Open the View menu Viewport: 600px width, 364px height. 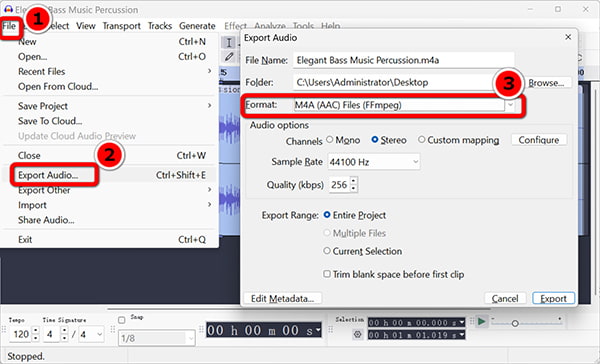point(85,26)
